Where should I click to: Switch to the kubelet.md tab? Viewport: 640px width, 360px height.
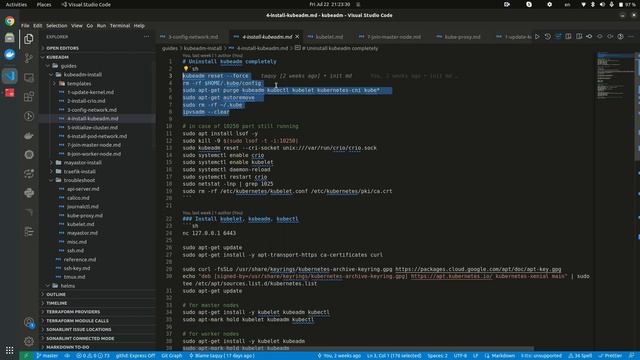(x=329, y=37)
